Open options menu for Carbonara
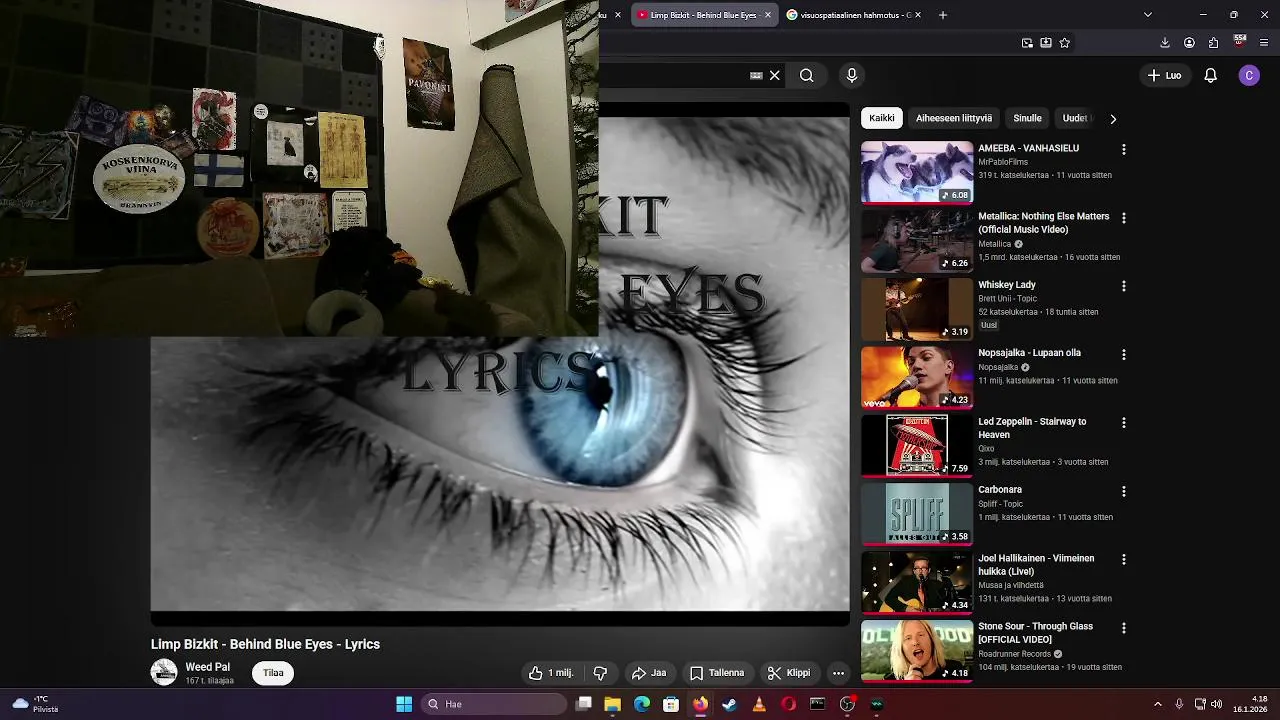 [x=1123, y=491]
